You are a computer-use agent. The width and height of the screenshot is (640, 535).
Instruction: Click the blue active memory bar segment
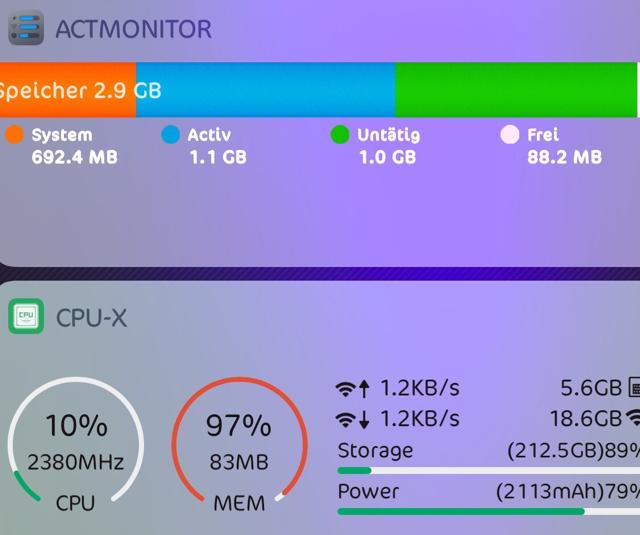[x=266, y=90]
